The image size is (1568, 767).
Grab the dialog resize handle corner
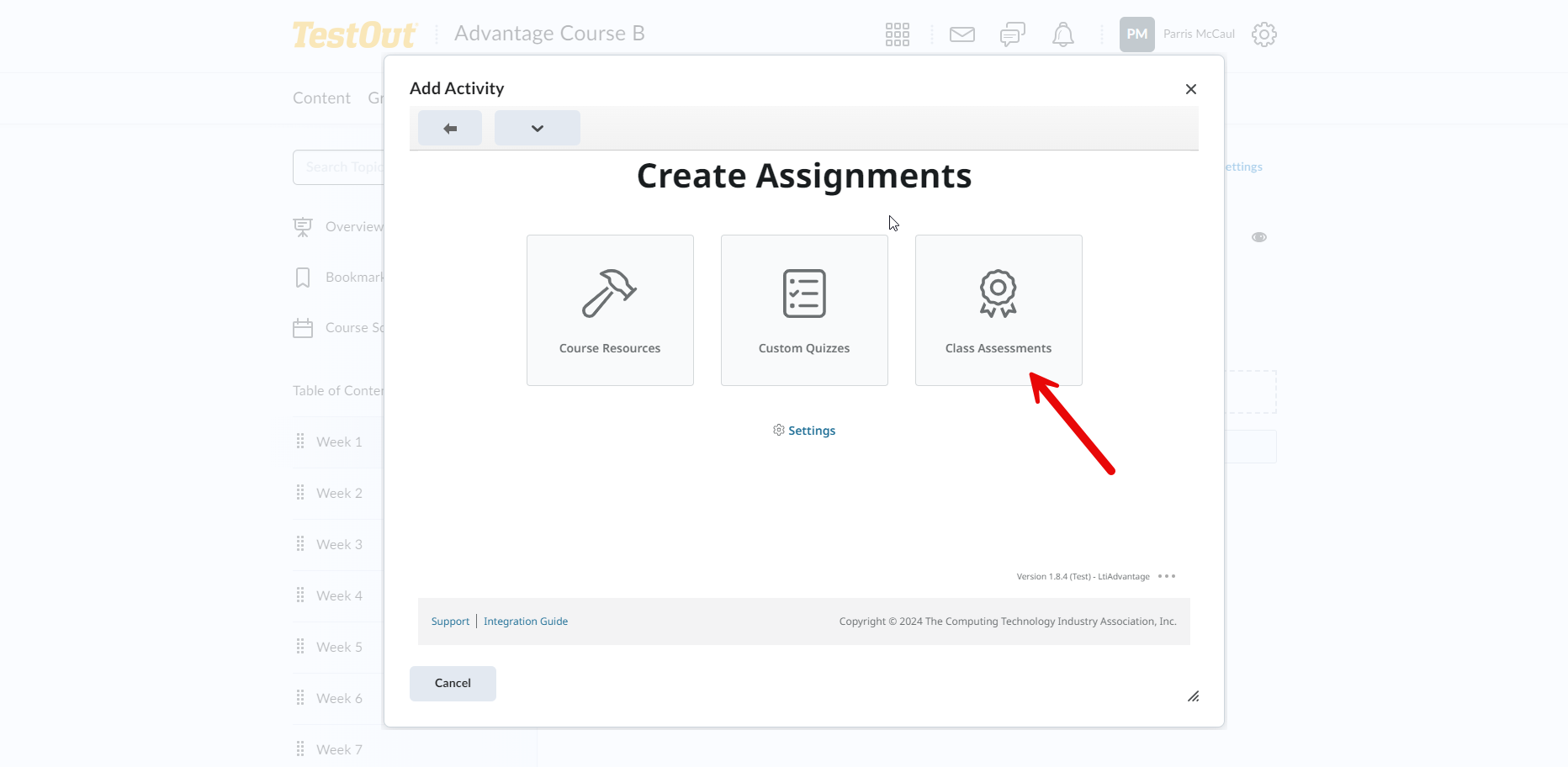click(1193, 696)
